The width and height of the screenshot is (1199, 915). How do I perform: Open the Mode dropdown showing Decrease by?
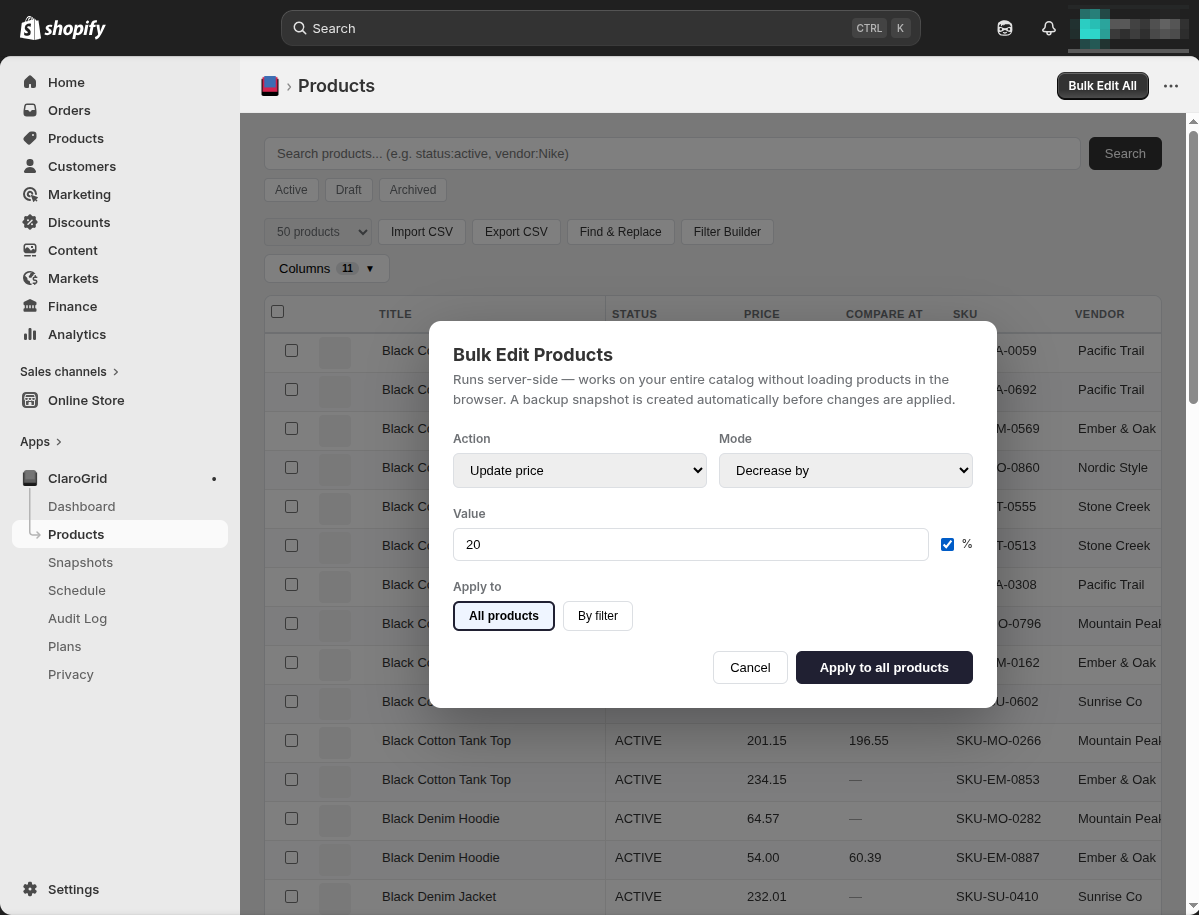click(845, 470)
